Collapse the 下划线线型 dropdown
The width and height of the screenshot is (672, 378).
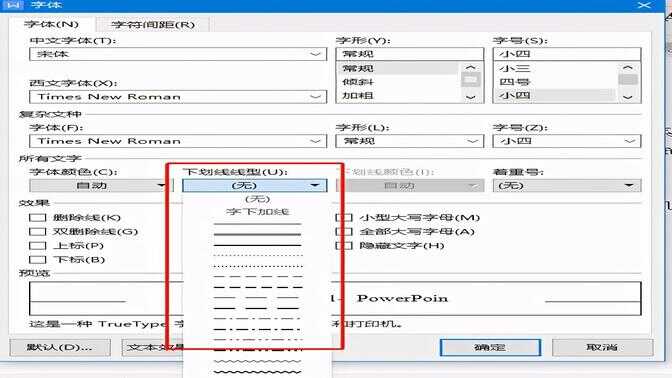[255, 186]
